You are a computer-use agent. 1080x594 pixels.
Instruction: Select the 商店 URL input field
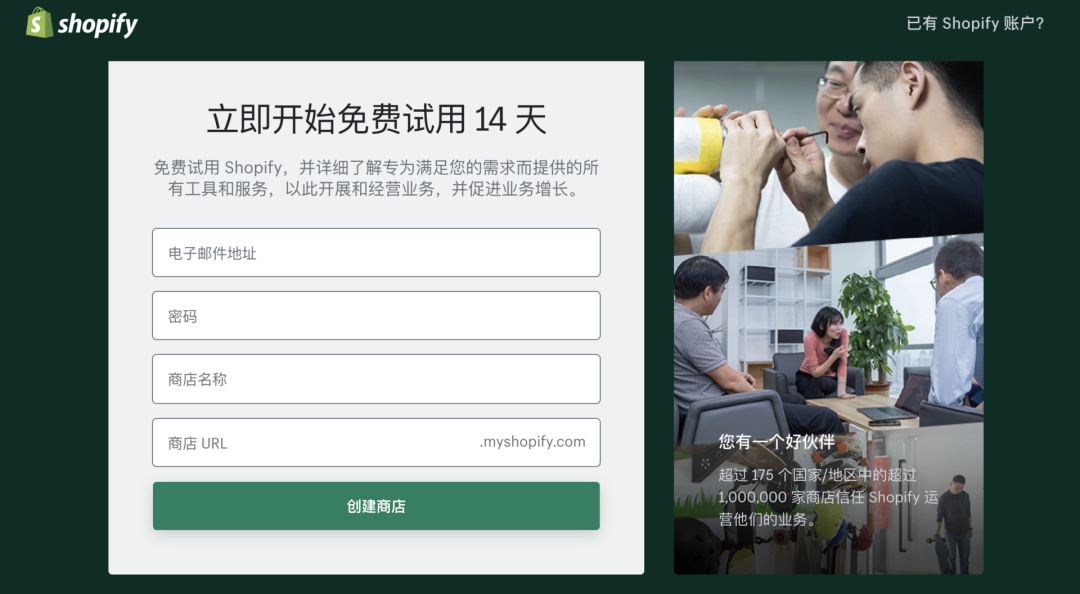376,442
